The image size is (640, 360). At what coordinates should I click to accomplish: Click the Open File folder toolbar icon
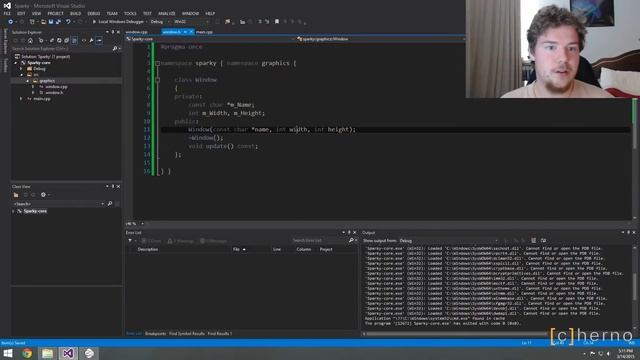point(43,22)
